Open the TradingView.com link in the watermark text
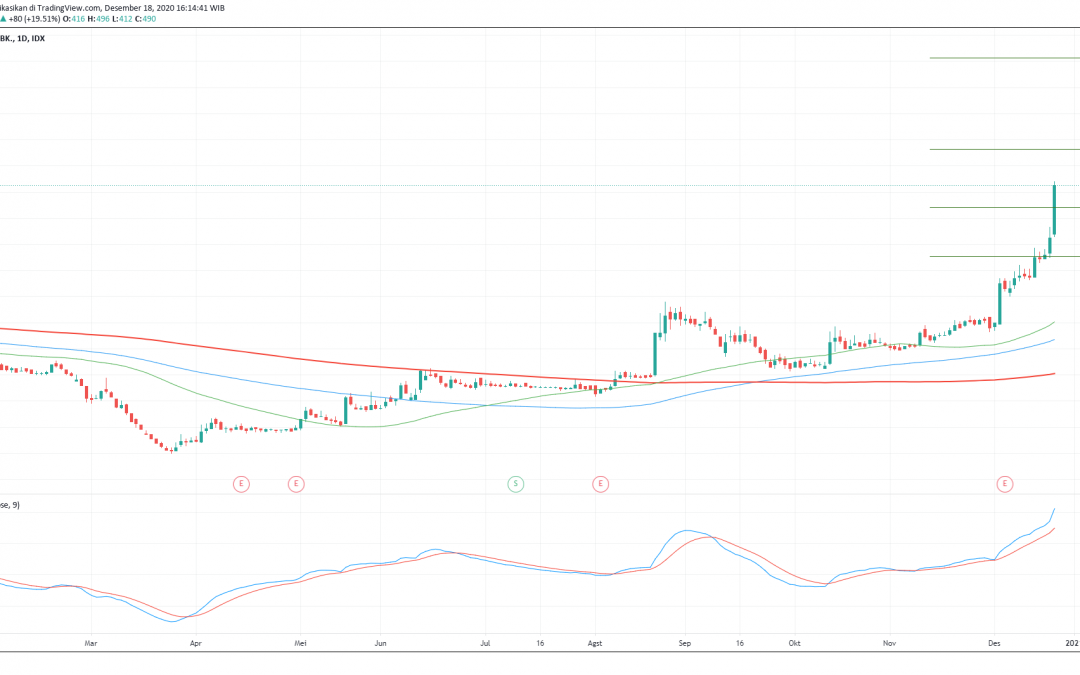The height and width of the screenshot is (675, 1080). (x=70, y=8)
